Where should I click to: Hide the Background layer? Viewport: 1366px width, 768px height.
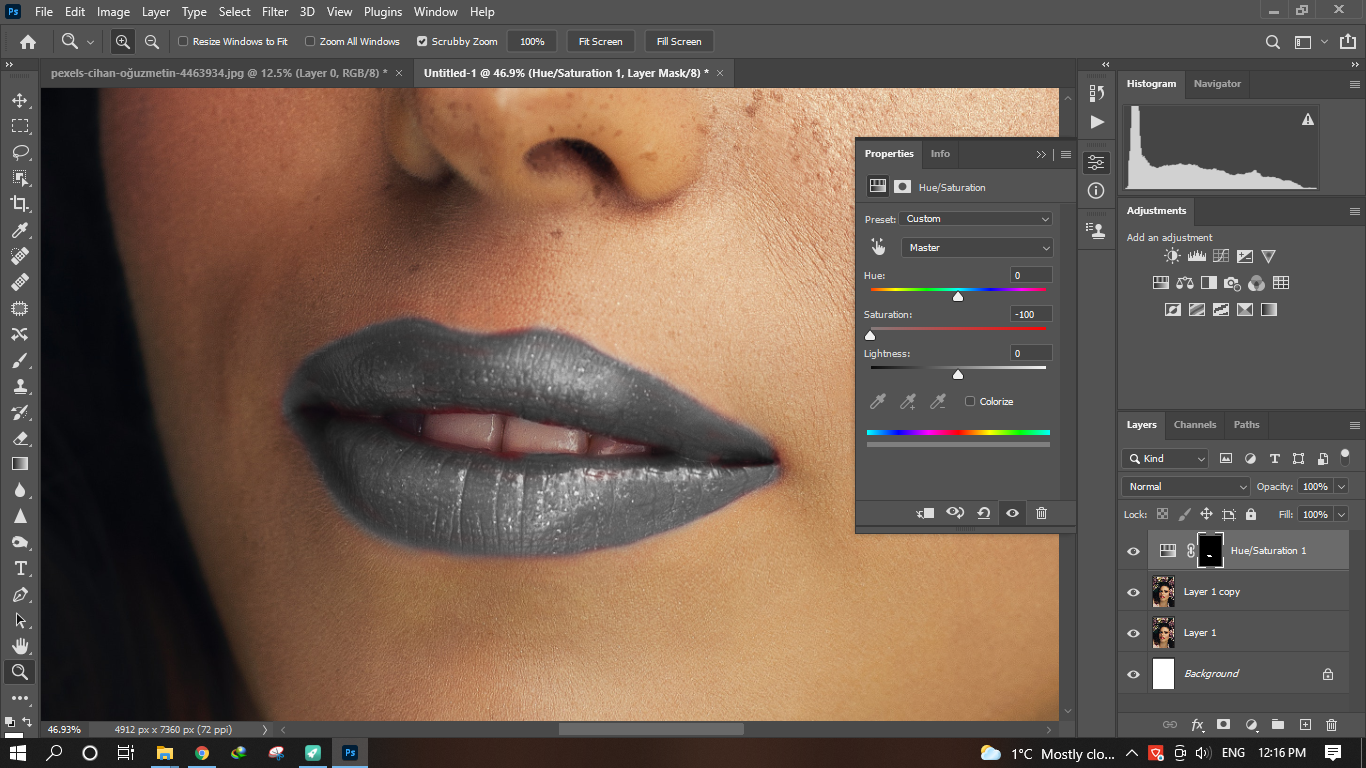(1133, 674)
